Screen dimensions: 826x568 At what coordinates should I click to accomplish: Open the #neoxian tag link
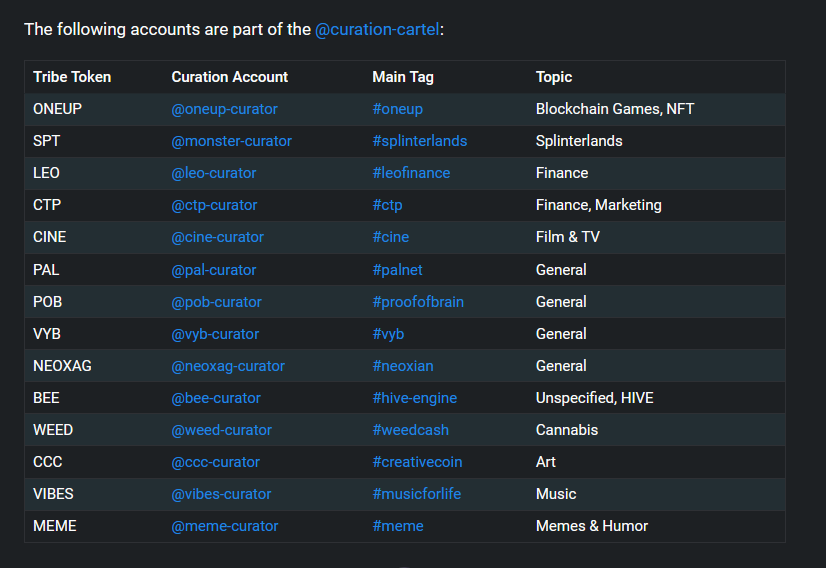403,366
